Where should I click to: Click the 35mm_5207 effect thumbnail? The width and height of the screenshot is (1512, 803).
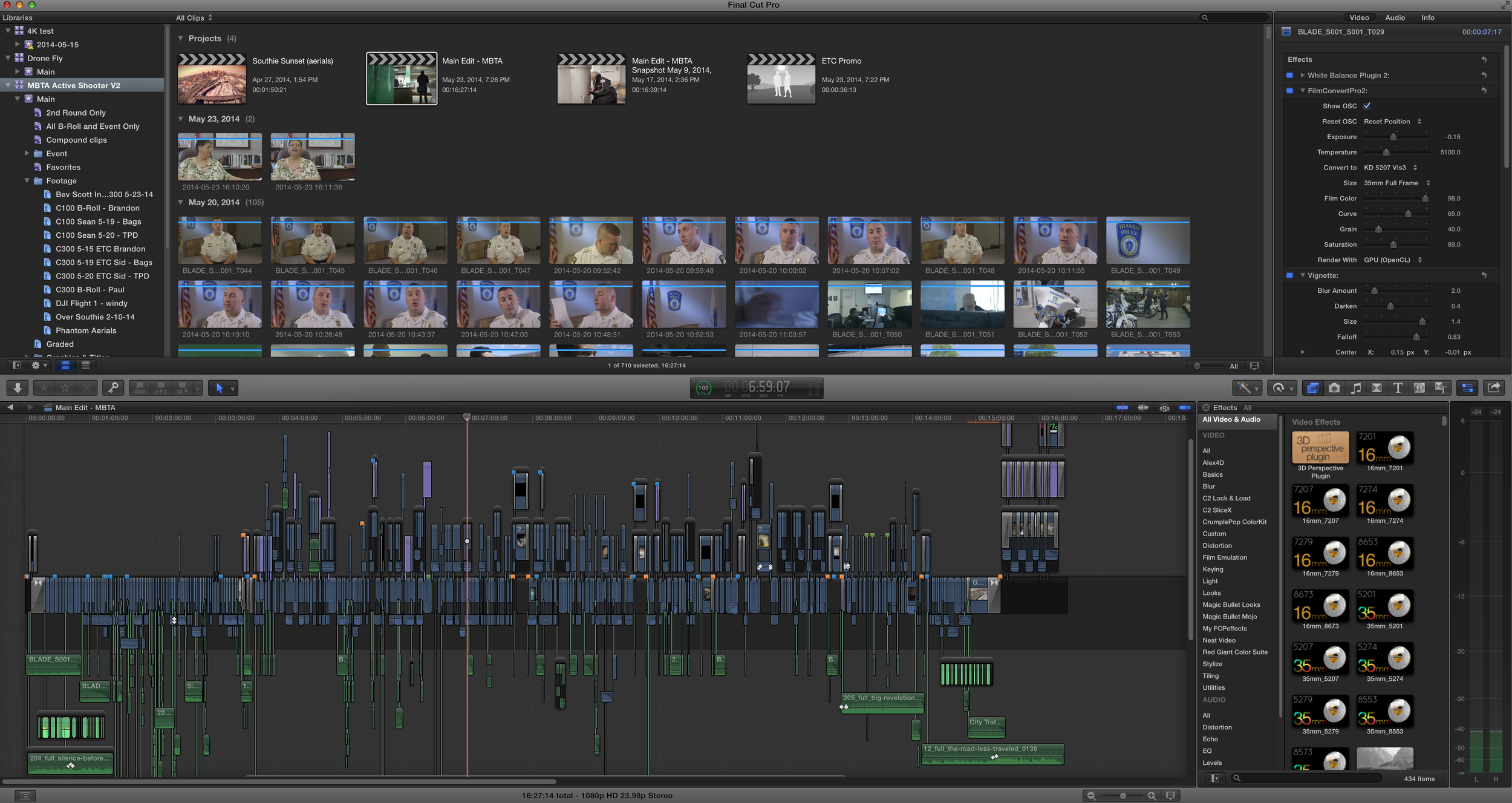click(x=1320, y=658)
